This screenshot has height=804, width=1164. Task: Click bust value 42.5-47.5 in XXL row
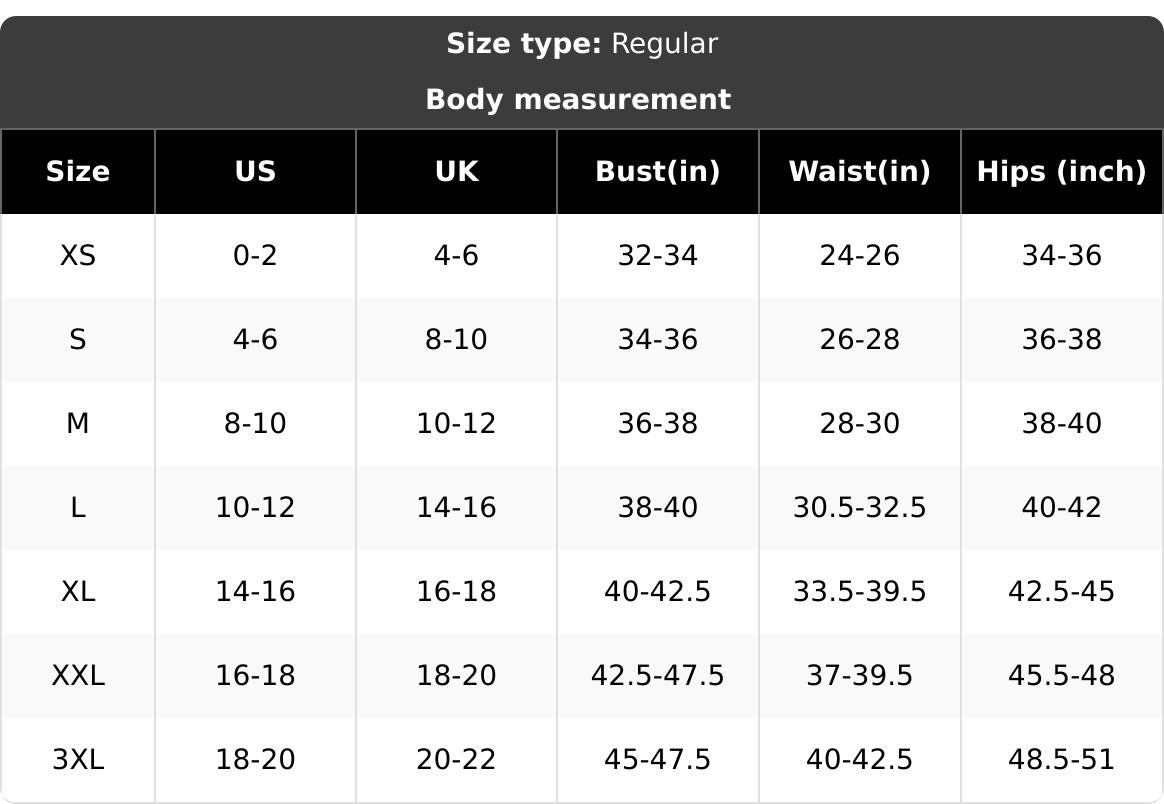658,676
